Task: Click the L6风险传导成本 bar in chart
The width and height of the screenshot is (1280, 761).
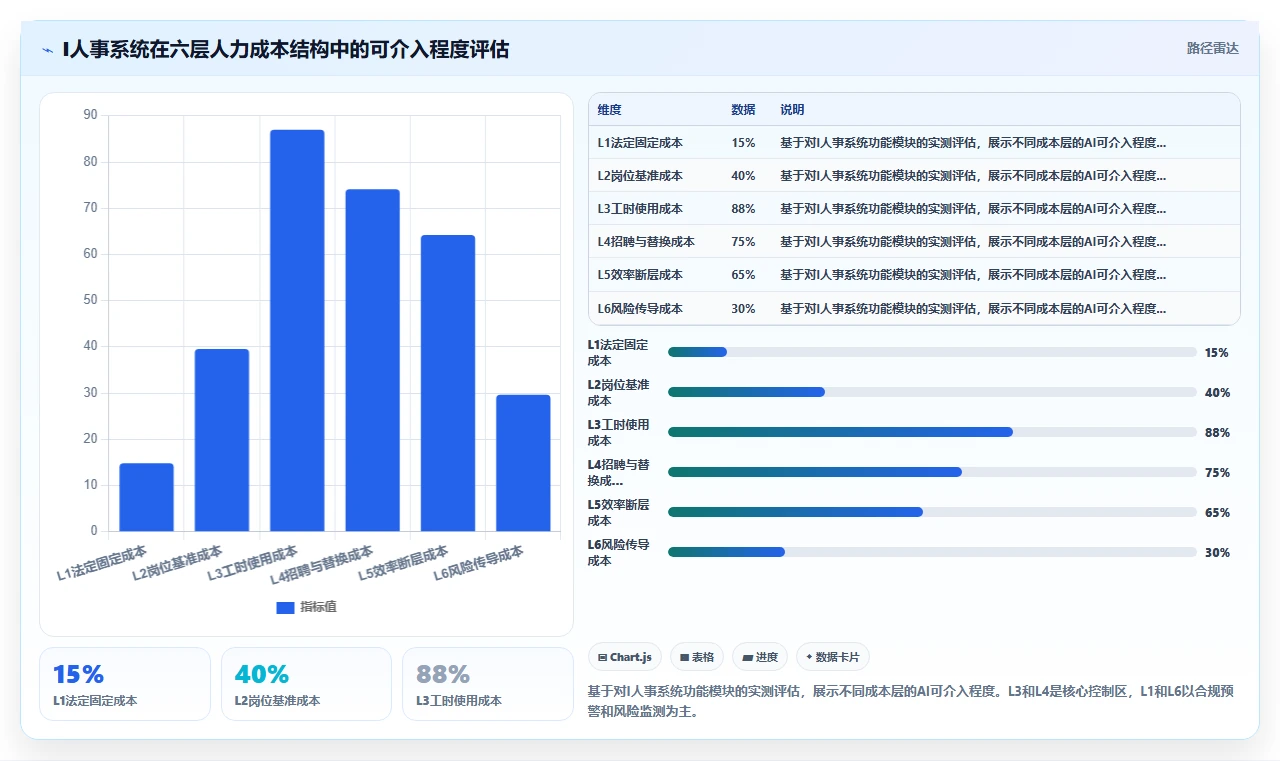Action: (x=523, y=463)
